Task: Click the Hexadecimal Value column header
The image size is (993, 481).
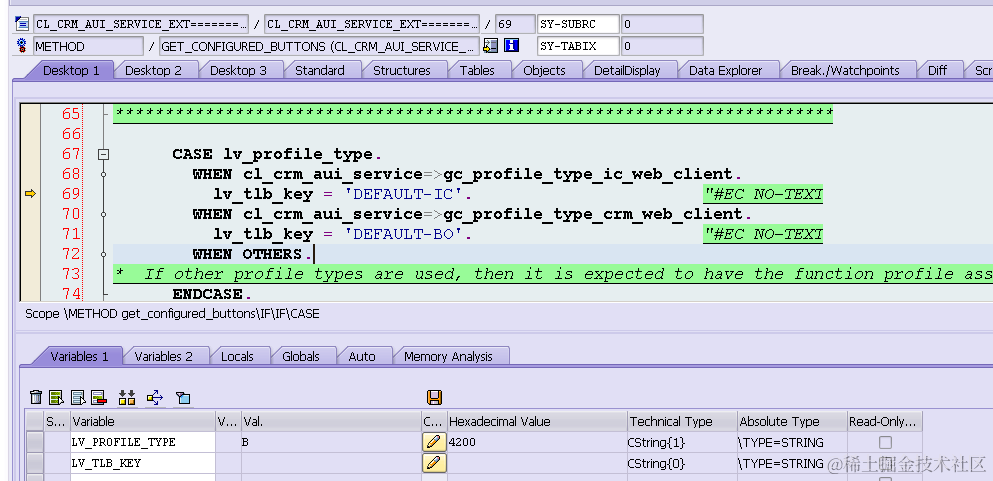Action: tap(537, 422)
